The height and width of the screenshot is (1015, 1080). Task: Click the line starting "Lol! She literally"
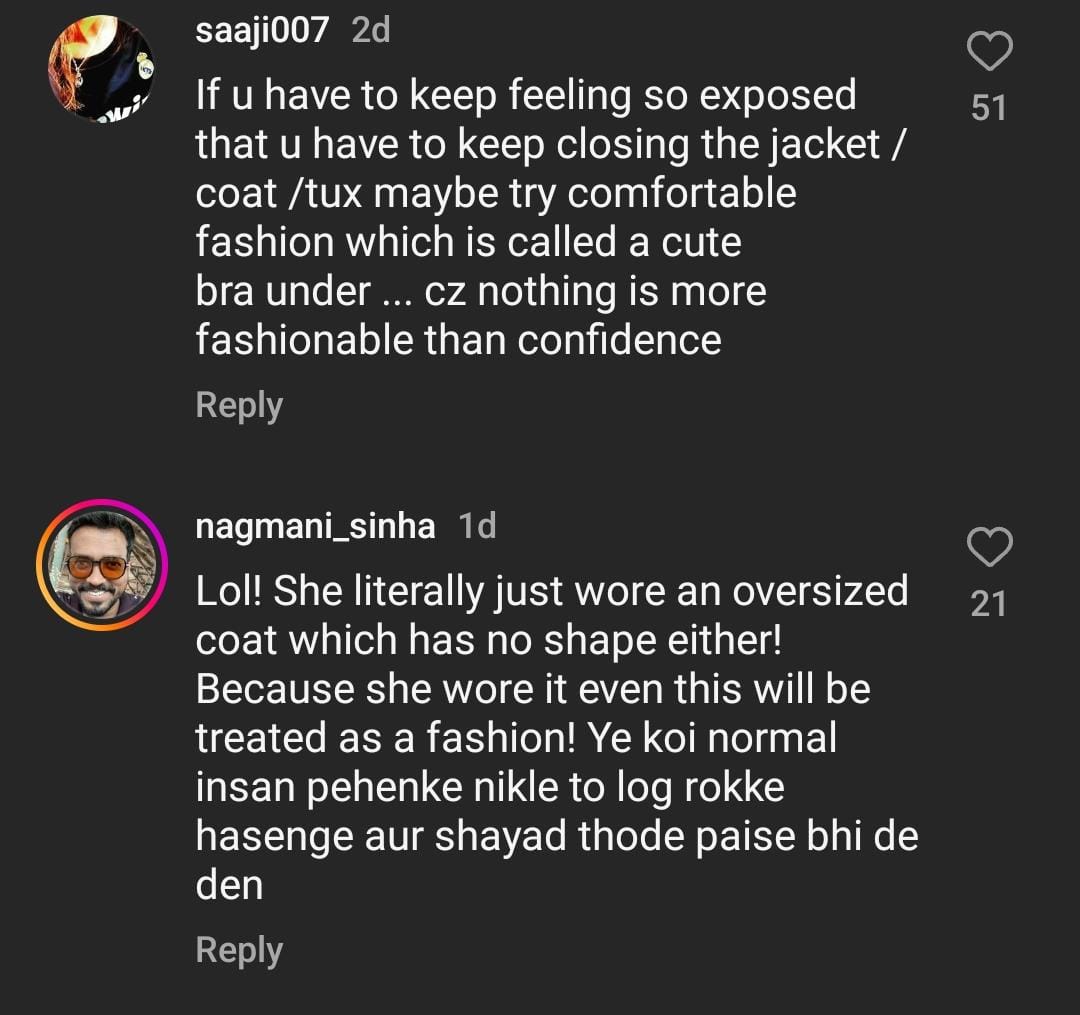[x=552, y=591]
